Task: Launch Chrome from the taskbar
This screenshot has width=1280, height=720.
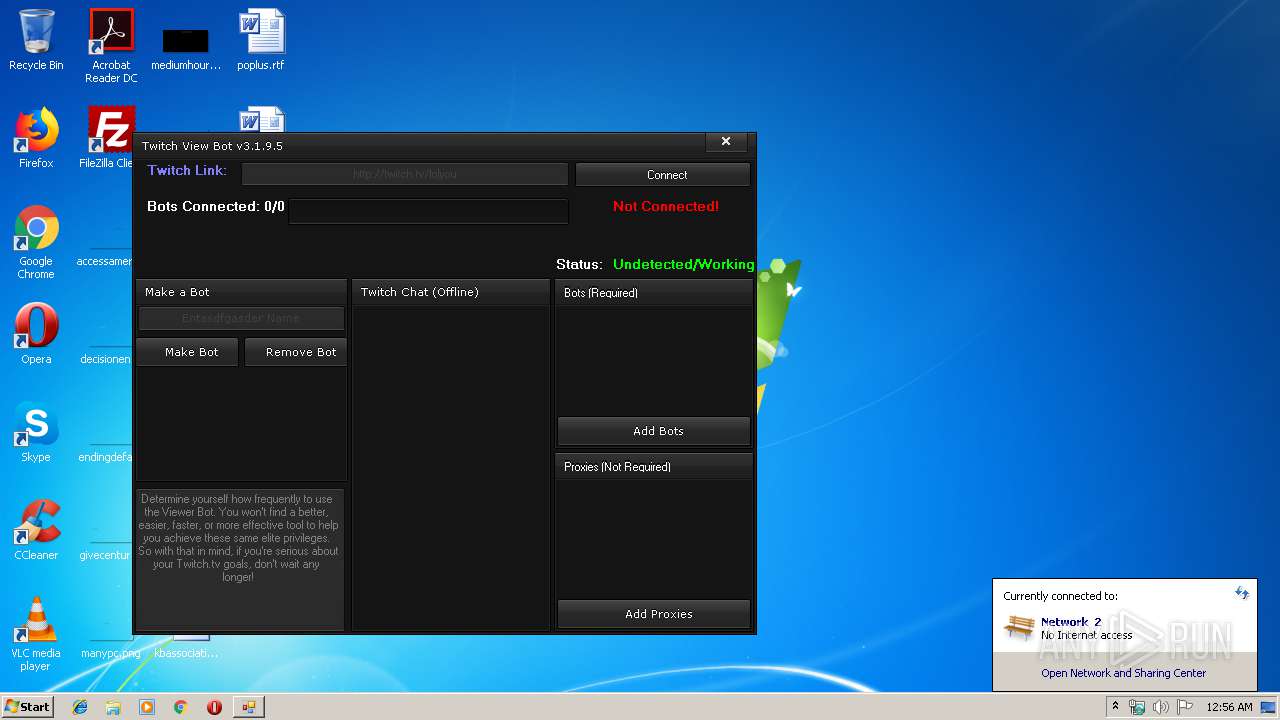Action: click(x=181, y=707)
